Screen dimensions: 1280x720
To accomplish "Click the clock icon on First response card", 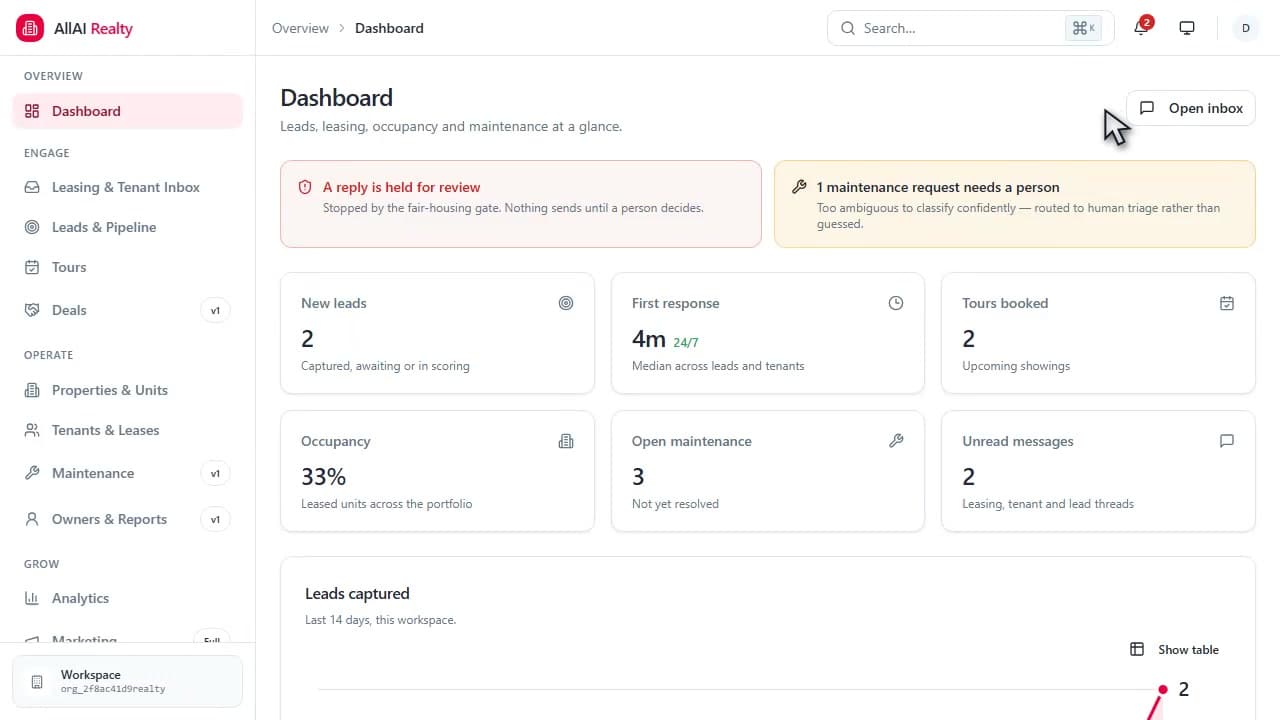I will pos(896,303).
